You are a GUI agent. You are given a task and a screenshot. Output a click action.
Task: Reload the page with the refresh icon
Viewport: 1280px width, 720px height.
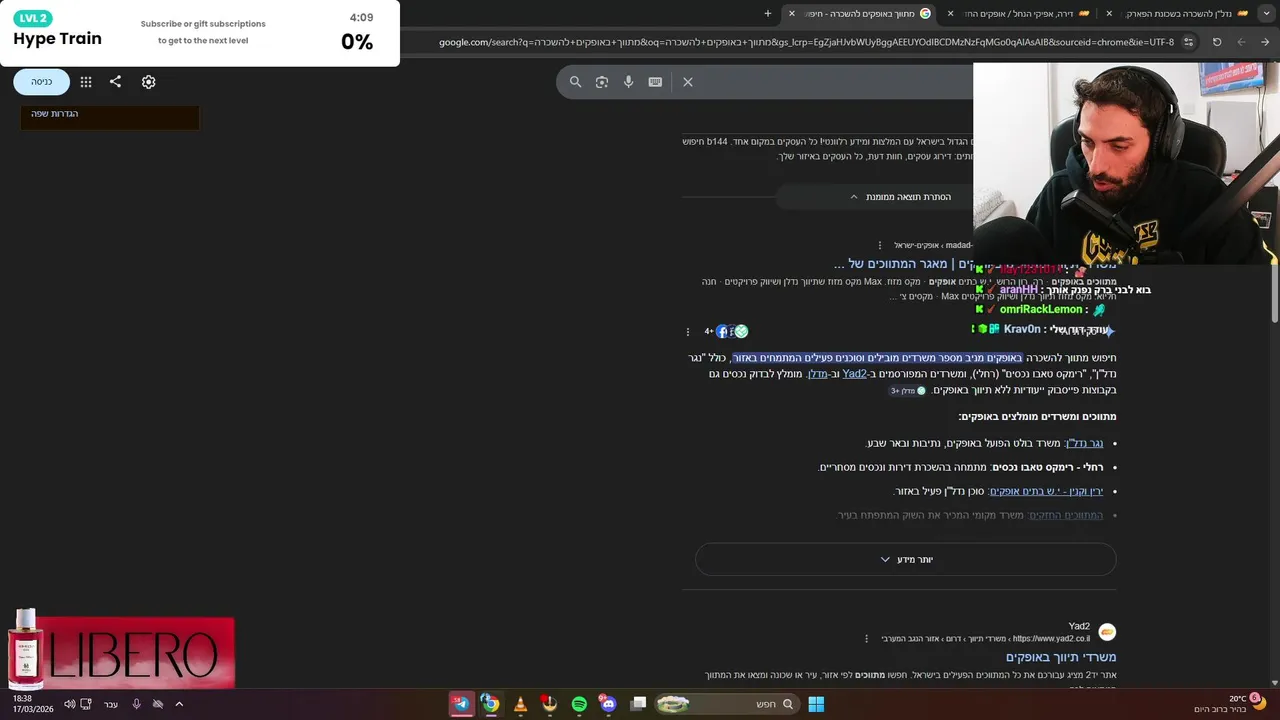pyautogui.click(x=1217, y=42)
